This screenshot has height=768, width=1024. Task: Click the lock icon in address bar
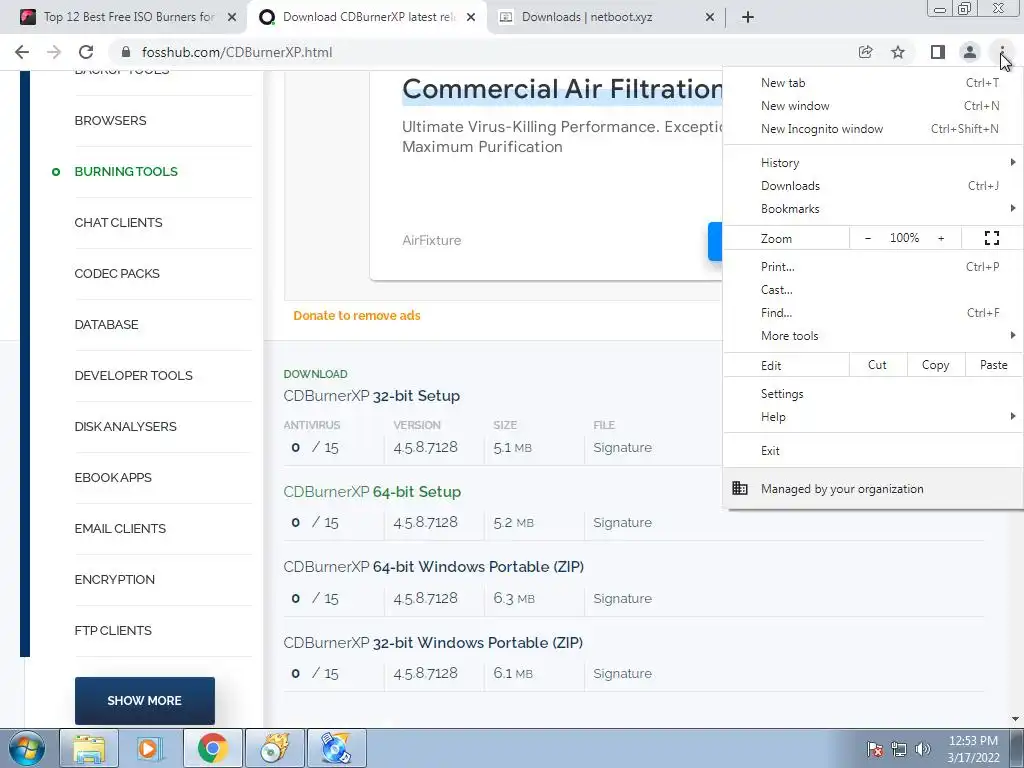[126, 52]
